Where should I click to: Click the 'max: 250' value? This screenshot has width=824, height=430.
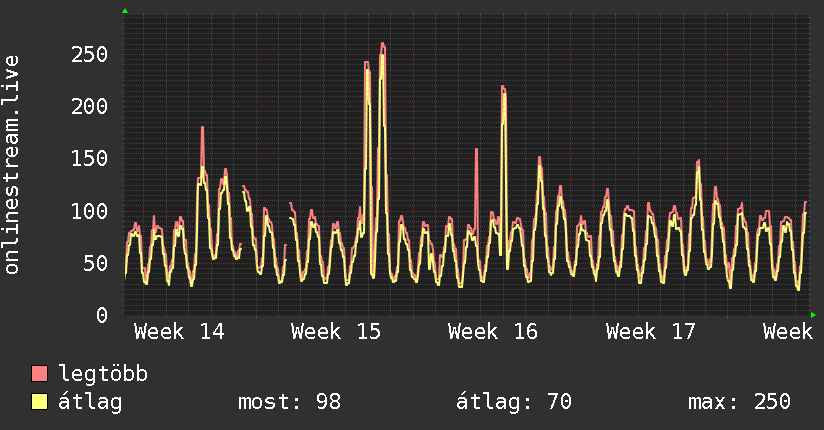(x=739, y=402)
